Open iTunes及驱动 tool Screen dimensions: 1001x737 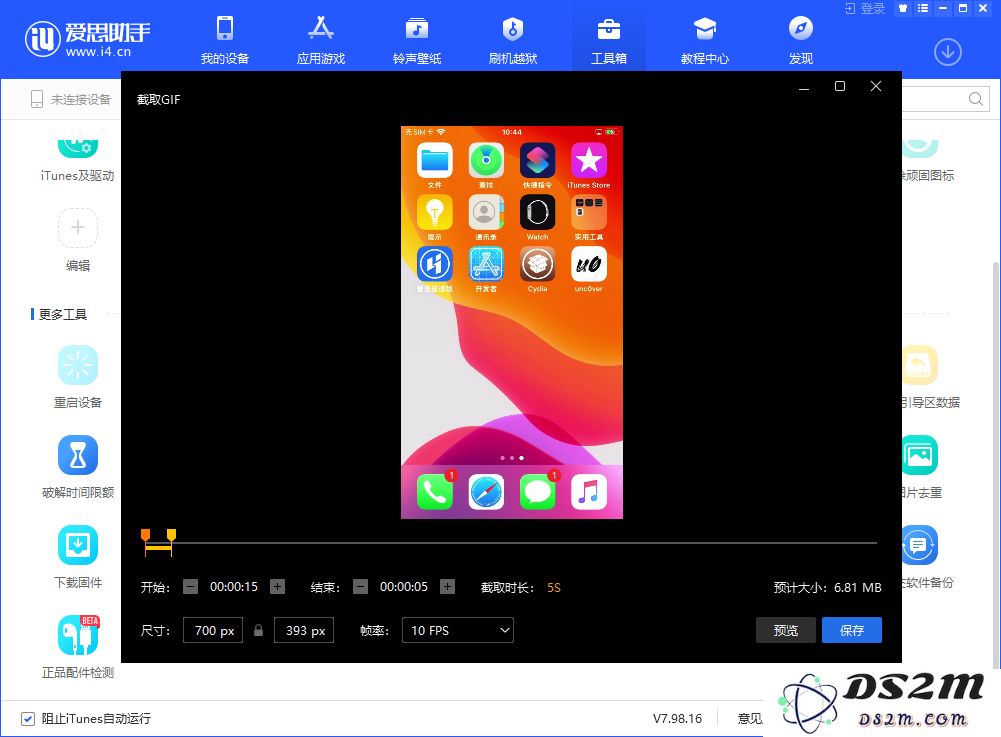point(77,160)
